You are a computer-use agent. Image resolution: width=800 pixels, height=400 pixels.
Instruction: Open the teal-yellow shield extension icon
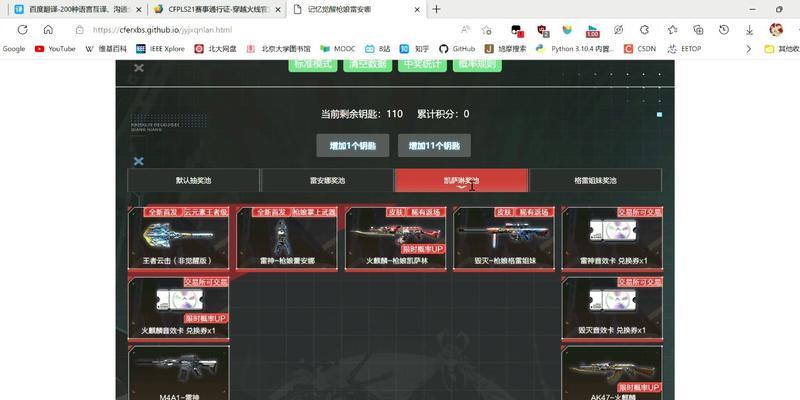[567, 30]
